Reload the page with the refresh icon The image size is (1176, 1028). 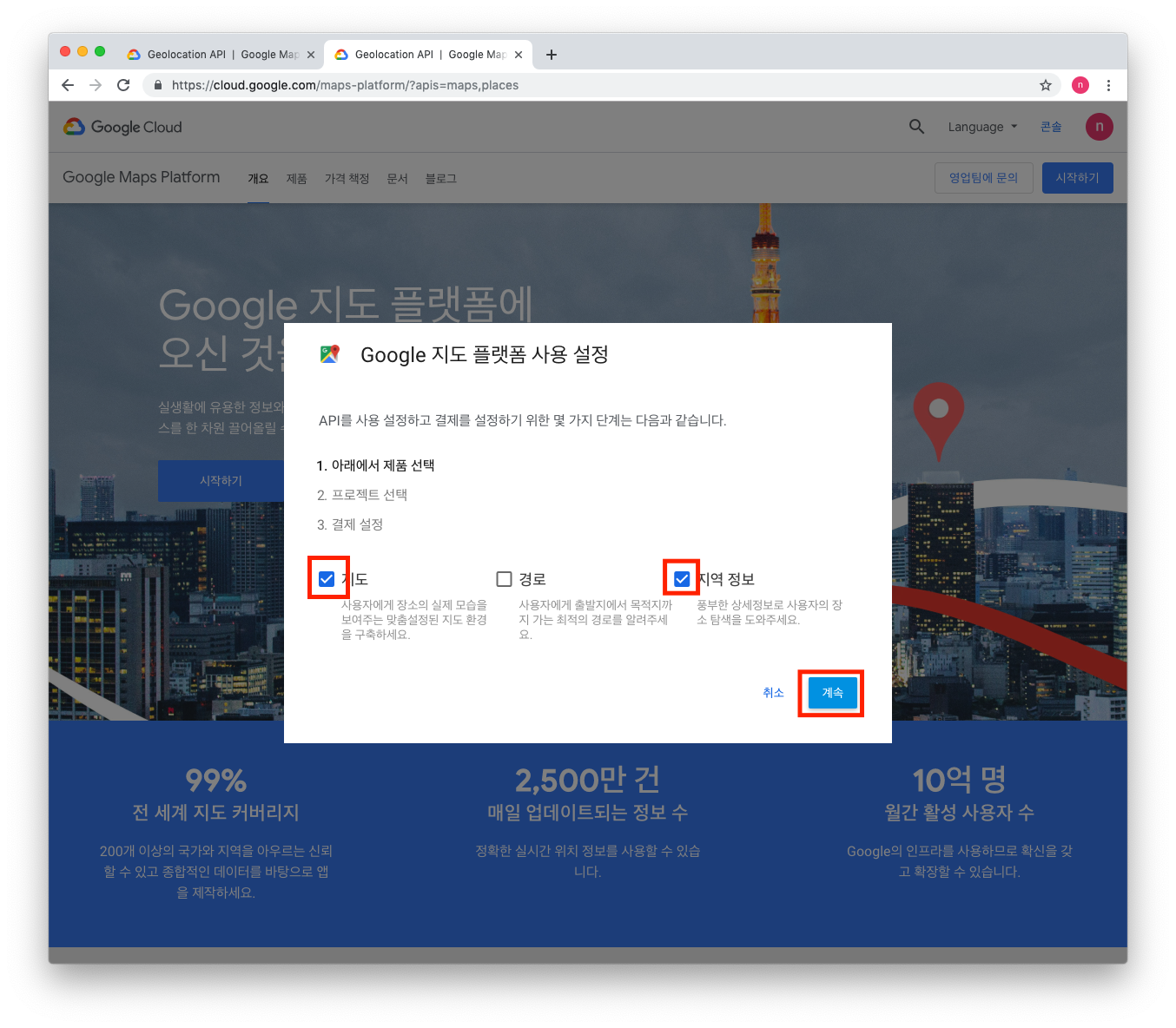pyautogui.click(x=123, y=85)
